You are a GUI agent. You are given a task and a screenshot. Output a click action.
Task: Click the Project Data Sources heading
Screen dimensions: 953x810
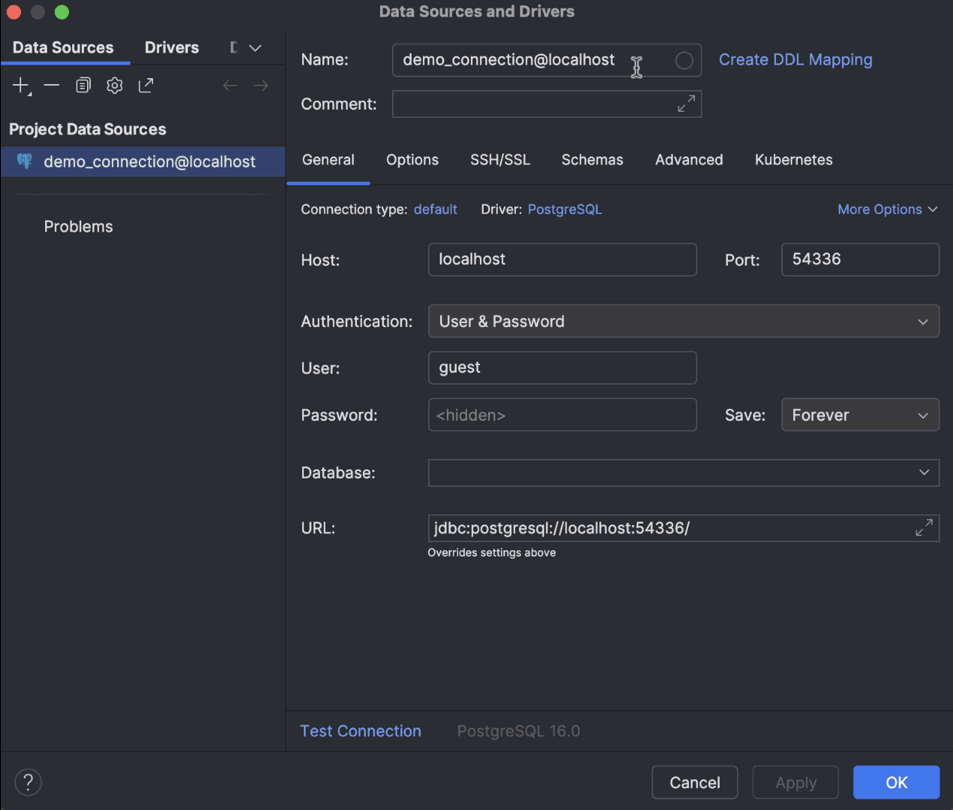click(88, 129)
